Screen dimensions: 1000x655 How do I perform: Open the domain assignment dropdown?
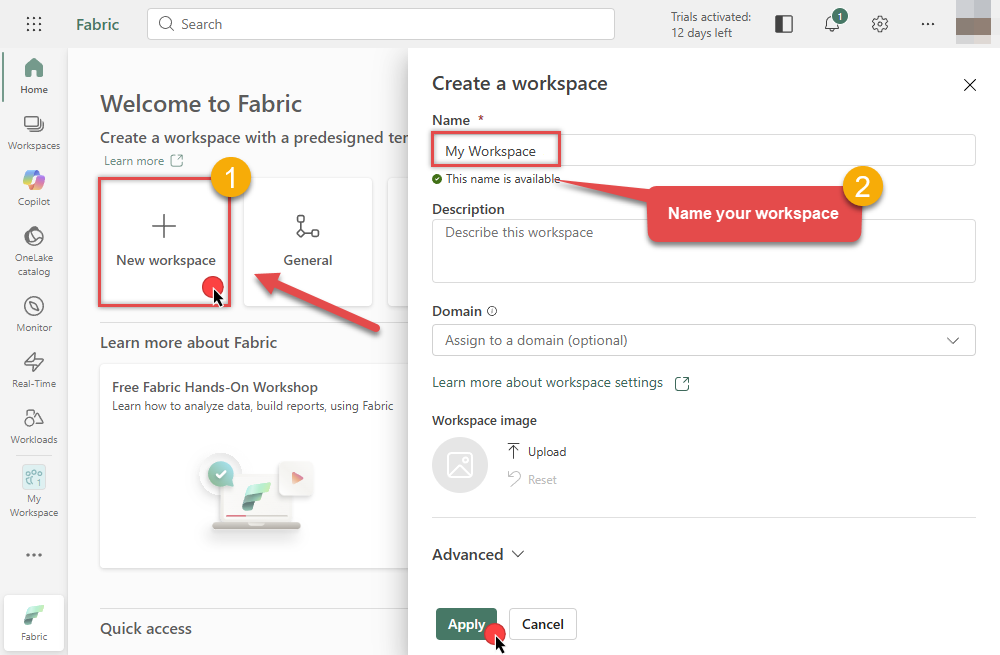pyautogui.click(x=704, y=340)
